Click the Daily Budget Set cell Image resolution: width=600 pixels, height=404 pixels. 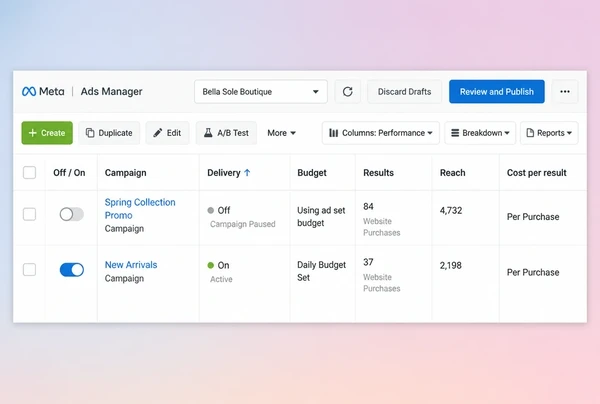point(321,271)
